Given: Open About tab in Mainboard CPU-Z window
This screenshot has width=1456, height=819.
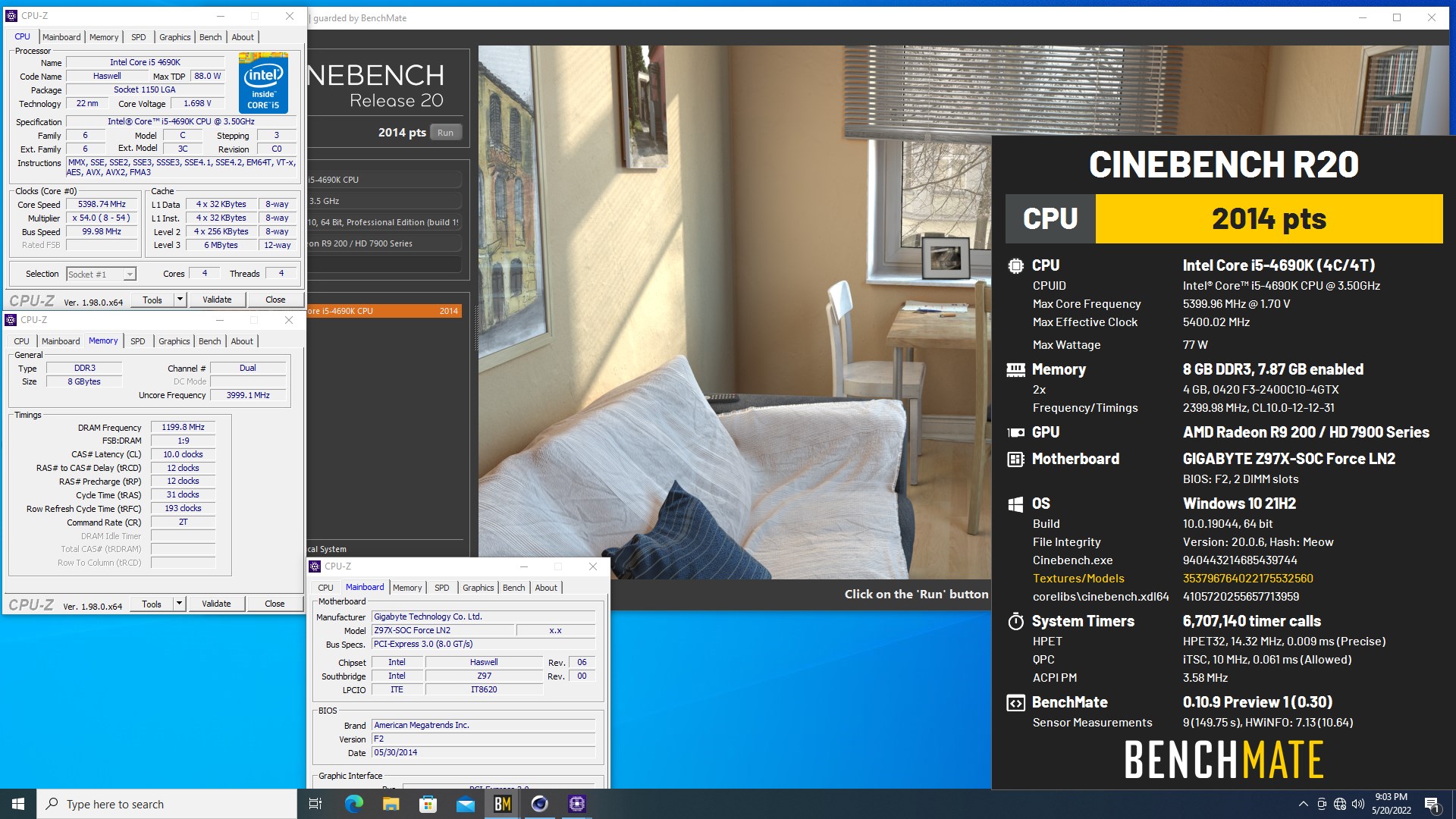Looking at the screenshot, I should [546, 588].
